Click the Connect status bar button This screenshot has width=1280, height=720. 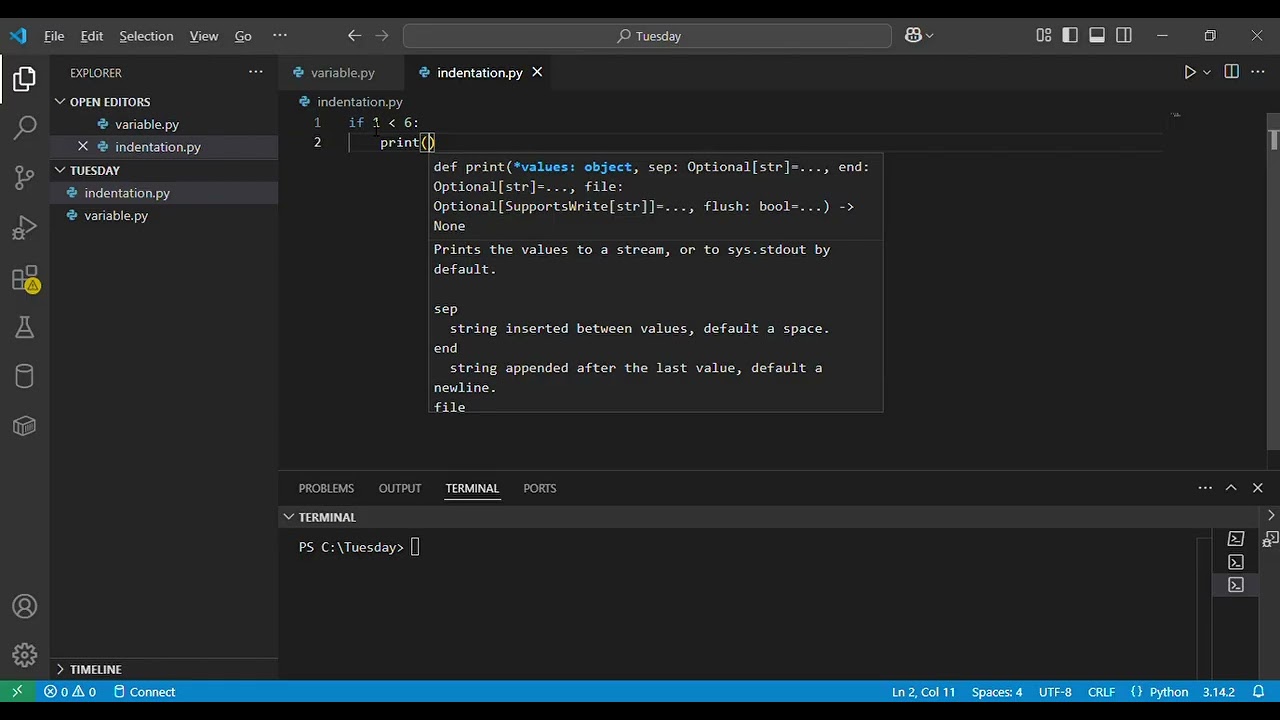144,692
